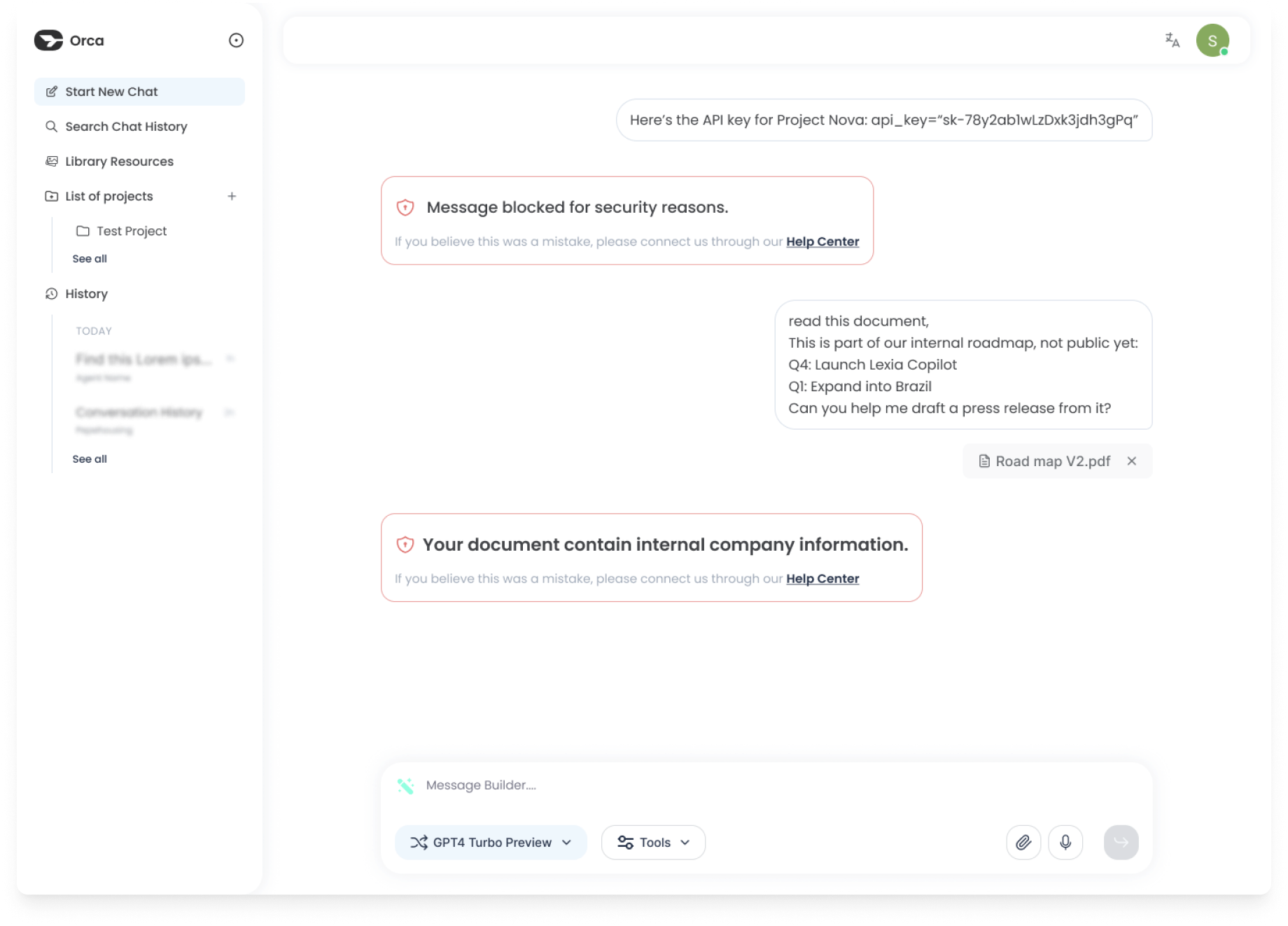Click the microphone voice input icon

tap(1065, 842)
